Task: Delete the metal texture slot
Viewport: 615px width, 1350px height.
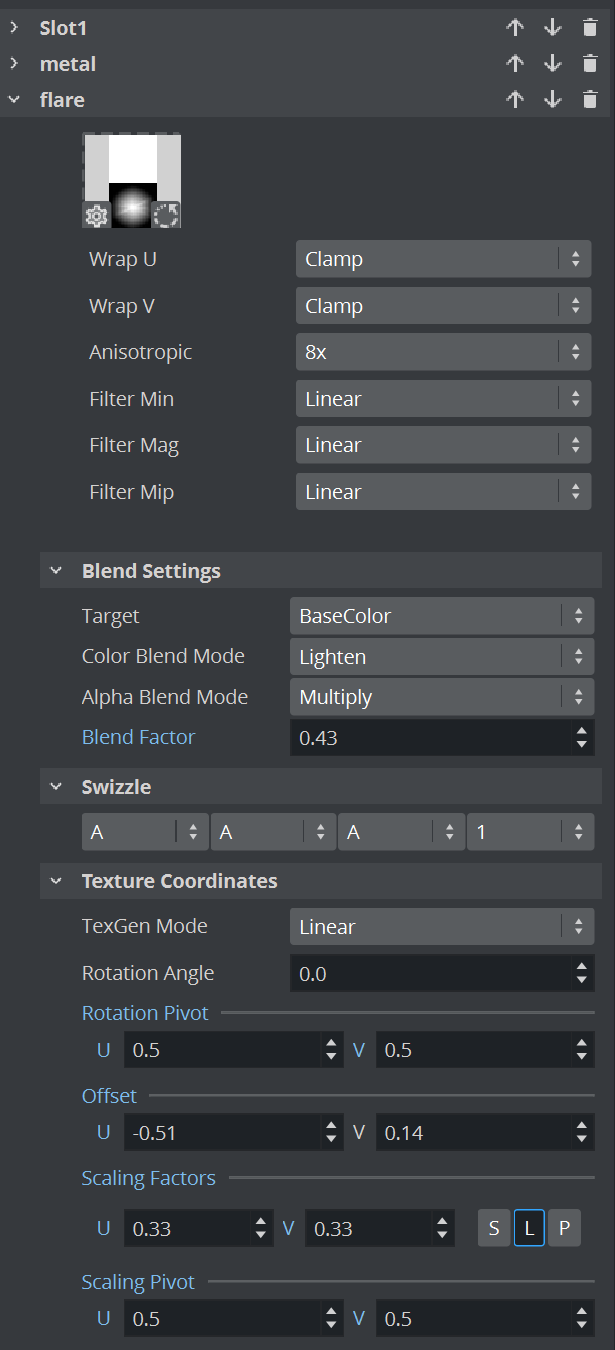Action: pos(590,63)
